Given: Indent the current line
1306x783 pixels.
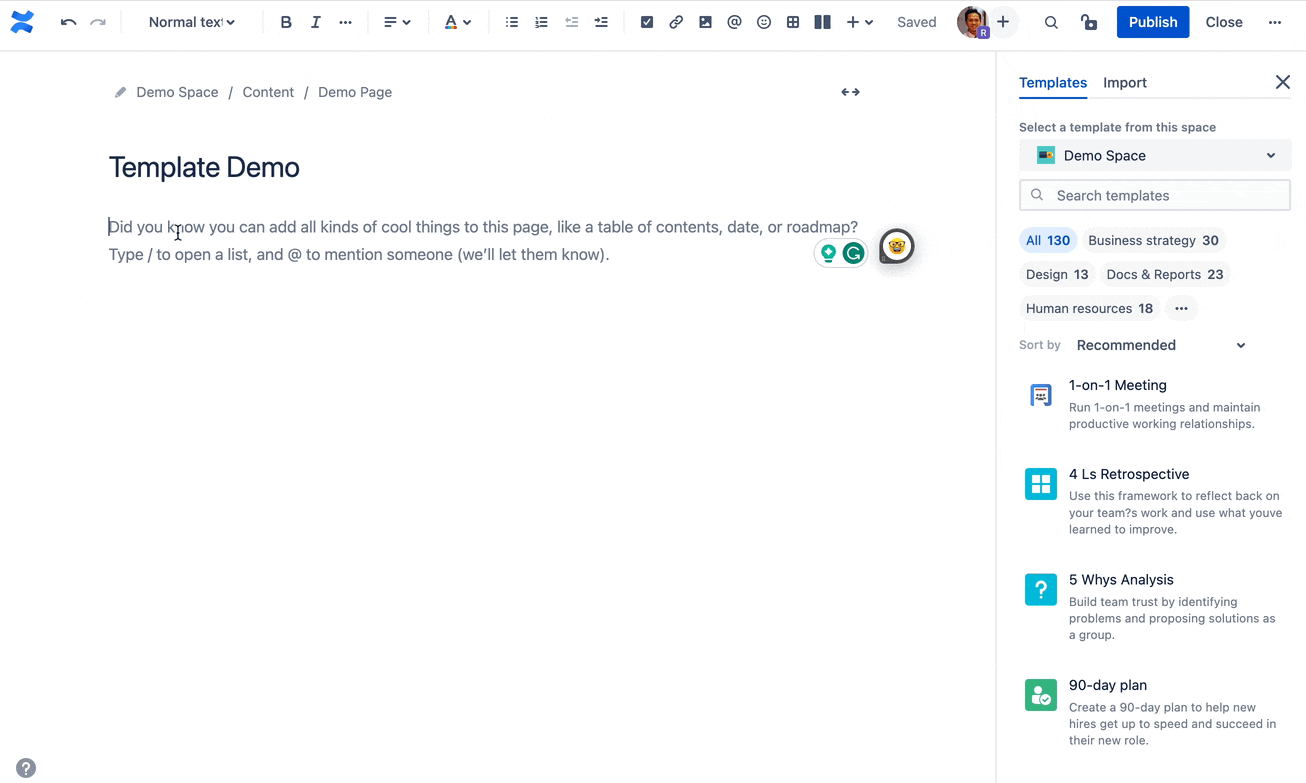Looking at the screenshot, I should 601,22.
